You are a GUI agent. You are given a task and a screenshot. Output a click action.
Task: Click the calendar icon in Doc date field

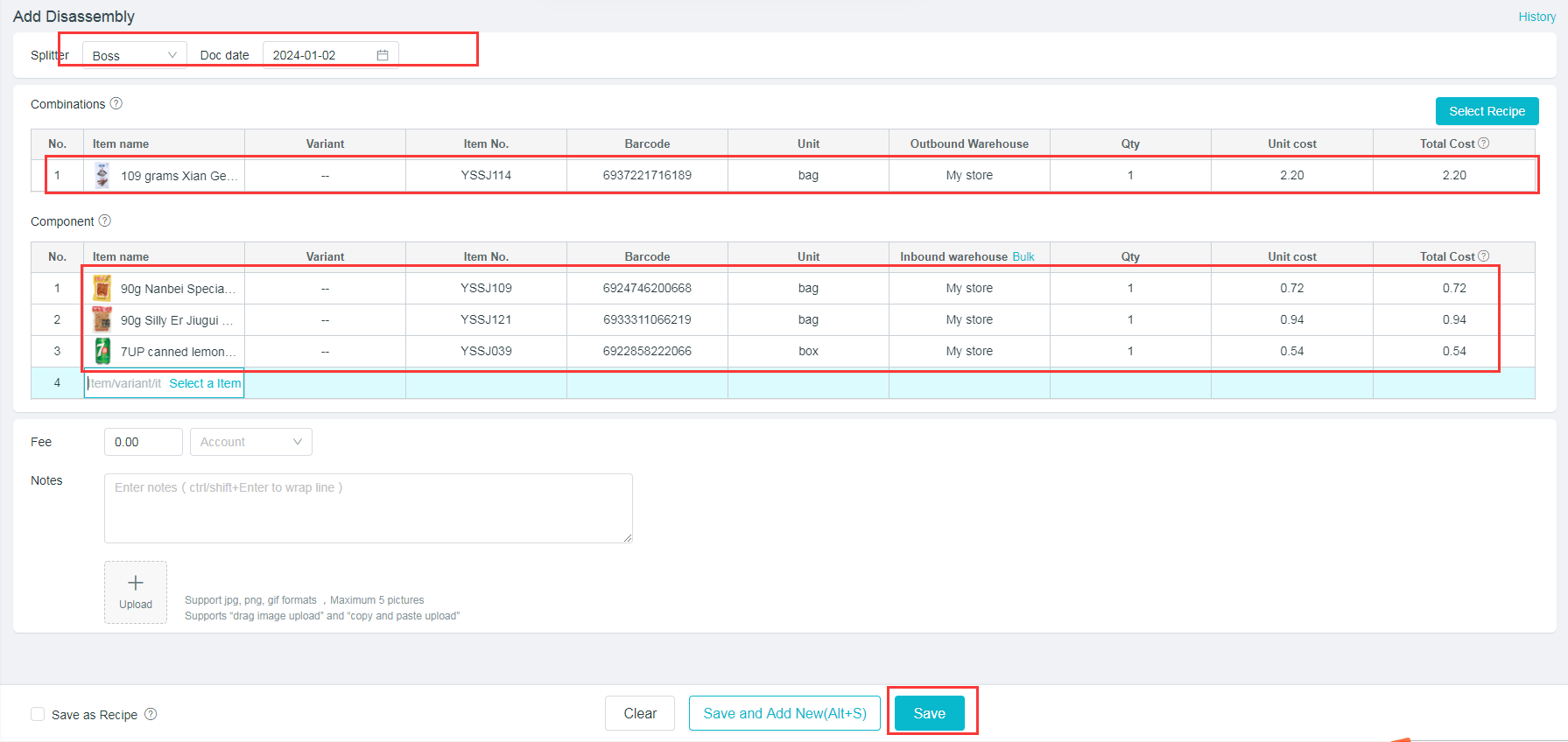[x=383, y=55]
